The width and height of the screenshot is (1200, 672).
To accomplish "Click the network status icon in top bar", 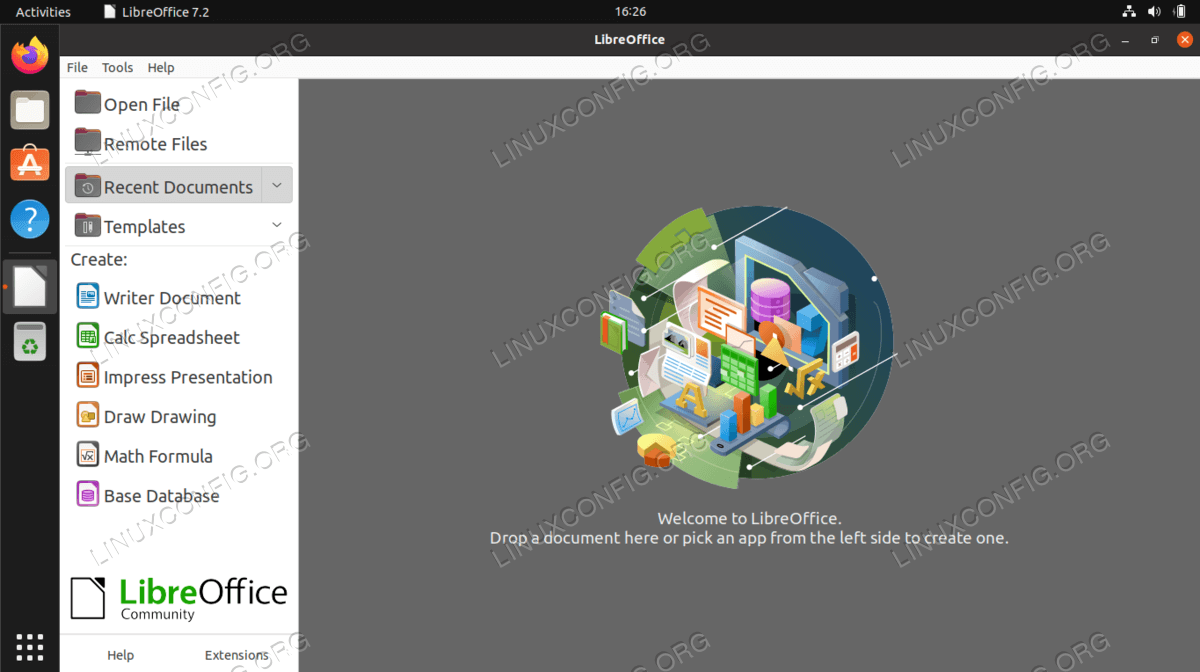I will [1129, 12].
